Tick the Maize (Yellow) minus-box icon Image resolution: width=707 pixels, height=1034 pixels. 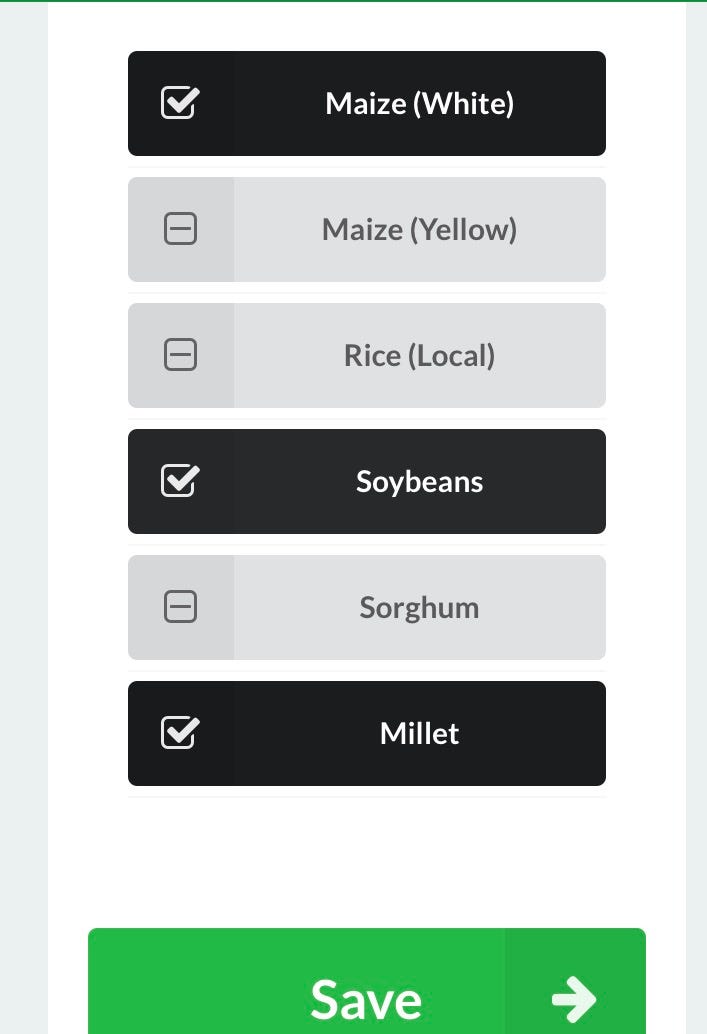180,229
